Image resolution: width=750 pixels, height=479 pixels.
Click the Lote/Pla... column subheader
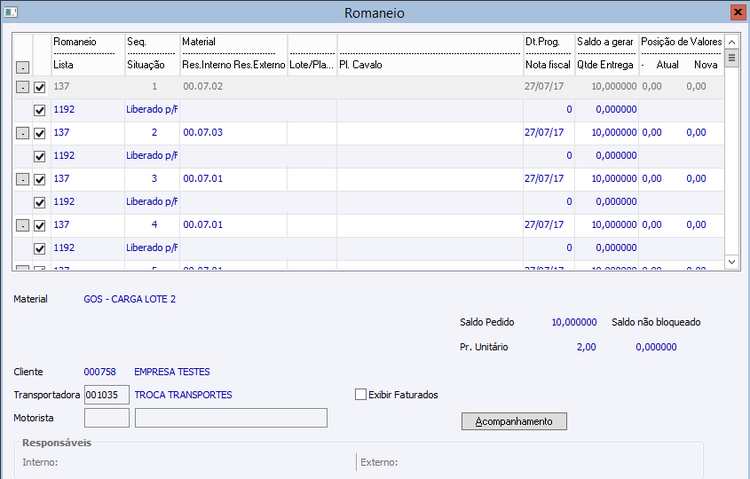coord(311,65)
